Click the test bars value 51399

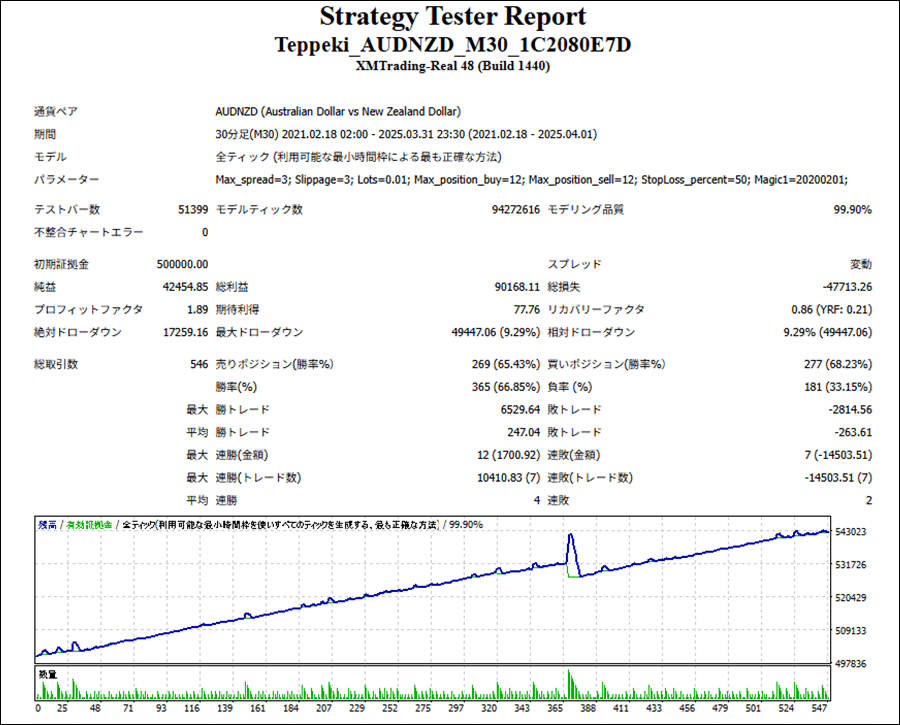coord(193,210)
